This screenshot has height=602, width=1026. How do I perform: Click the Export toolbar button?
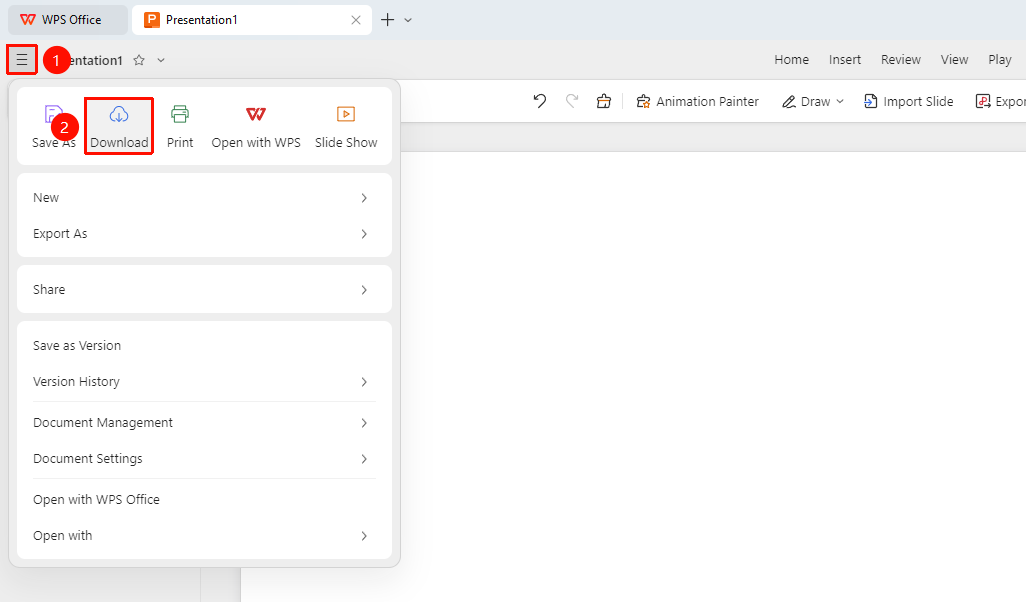(x=1000, y=101)
